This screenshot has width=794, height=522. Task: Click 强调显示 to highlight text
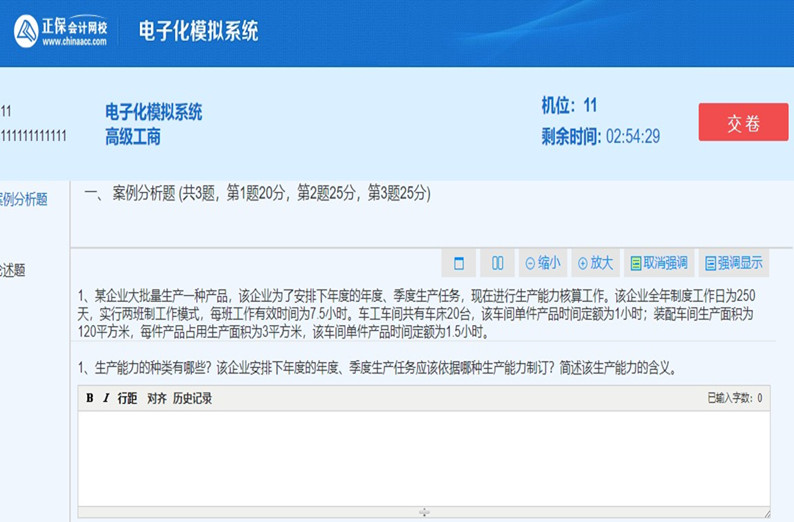pyautogui.click(x=733, y=264)
